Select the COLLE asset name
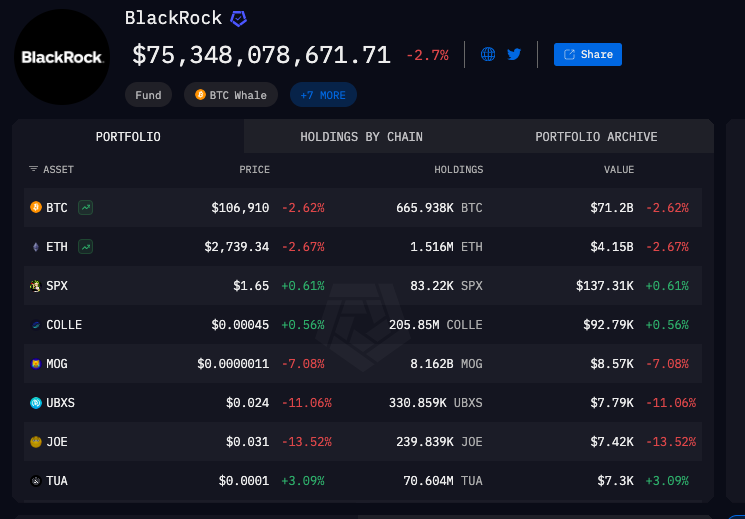The image size is (745, 519). tap(64, 325)
